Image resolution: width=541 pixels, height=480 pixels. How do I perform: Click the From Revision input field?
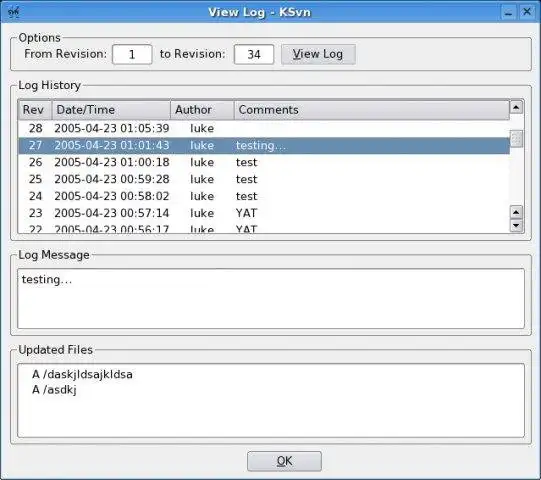click(132, 54)
